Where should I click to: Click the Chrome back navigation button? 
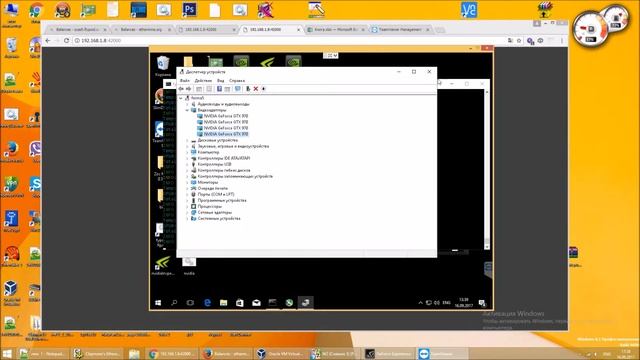coord(48,40)
